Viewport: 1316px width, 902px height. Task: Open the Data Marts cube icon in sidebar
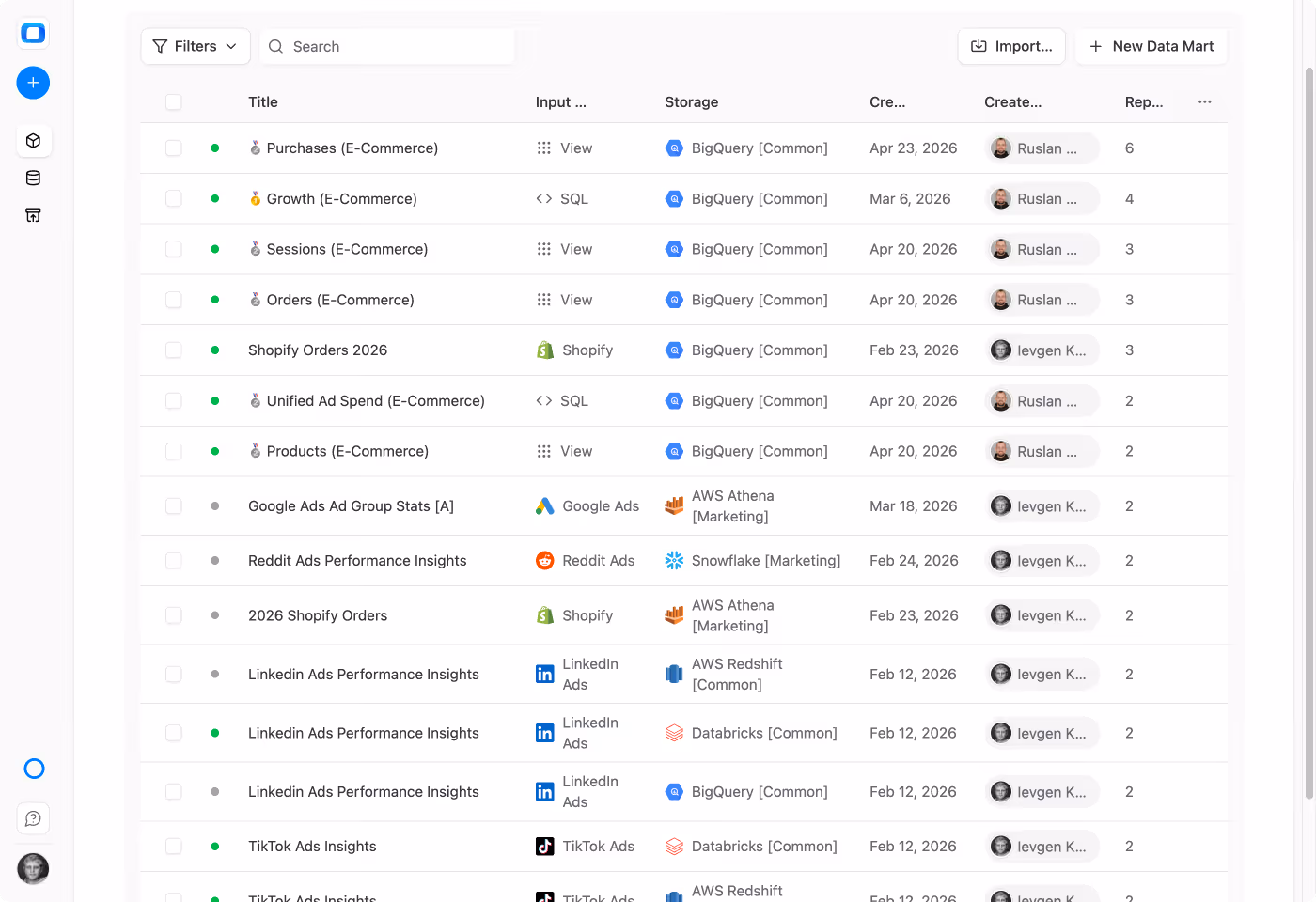pos(33,141)
